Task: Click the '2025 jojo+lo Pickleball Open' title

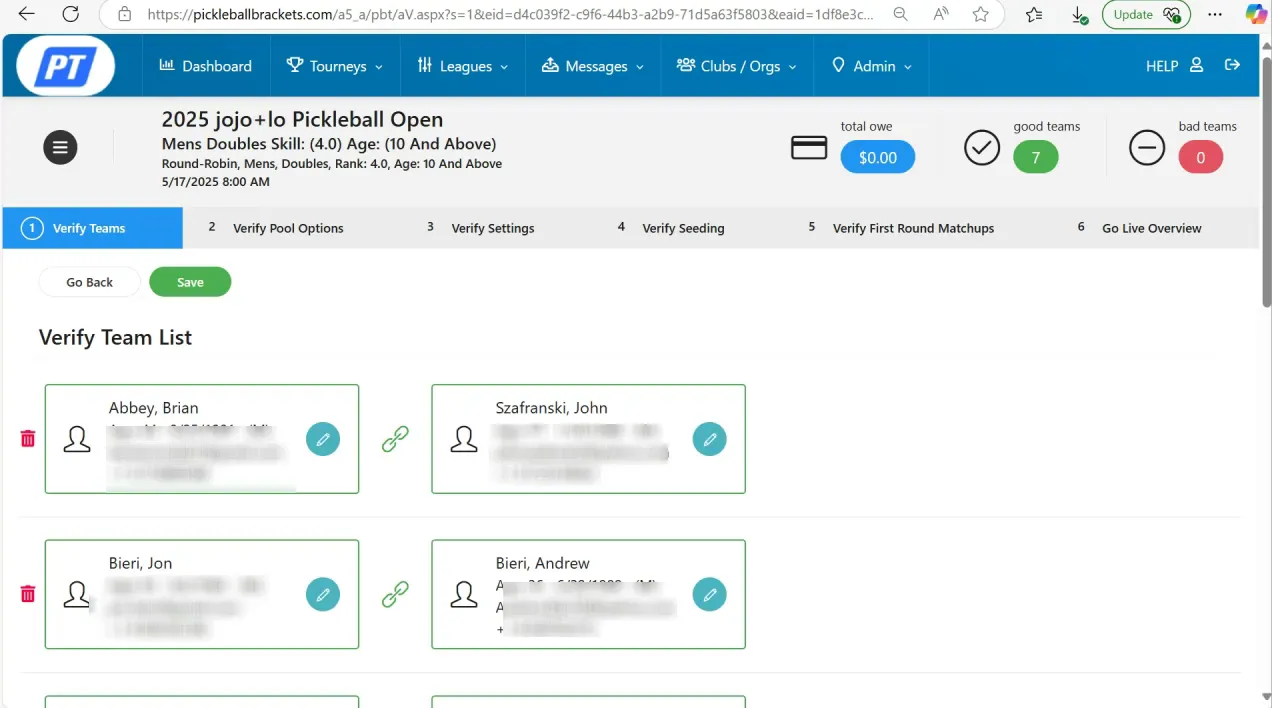Action: (302, 120)
